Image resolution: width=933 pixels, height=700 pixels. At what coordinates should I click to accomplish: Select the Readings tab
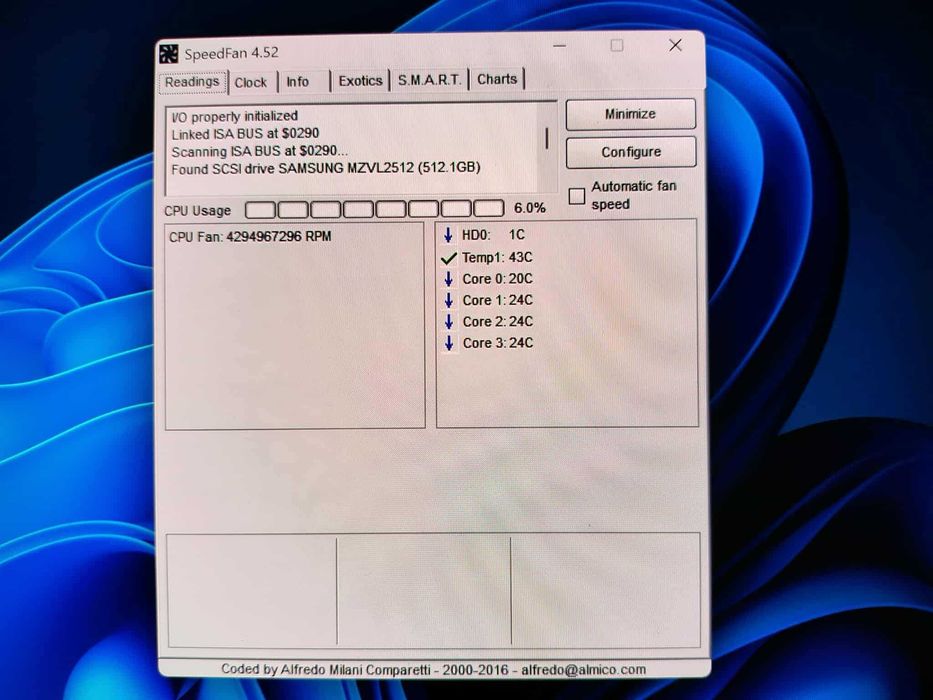pyautogui.click(x=192, y=82)
